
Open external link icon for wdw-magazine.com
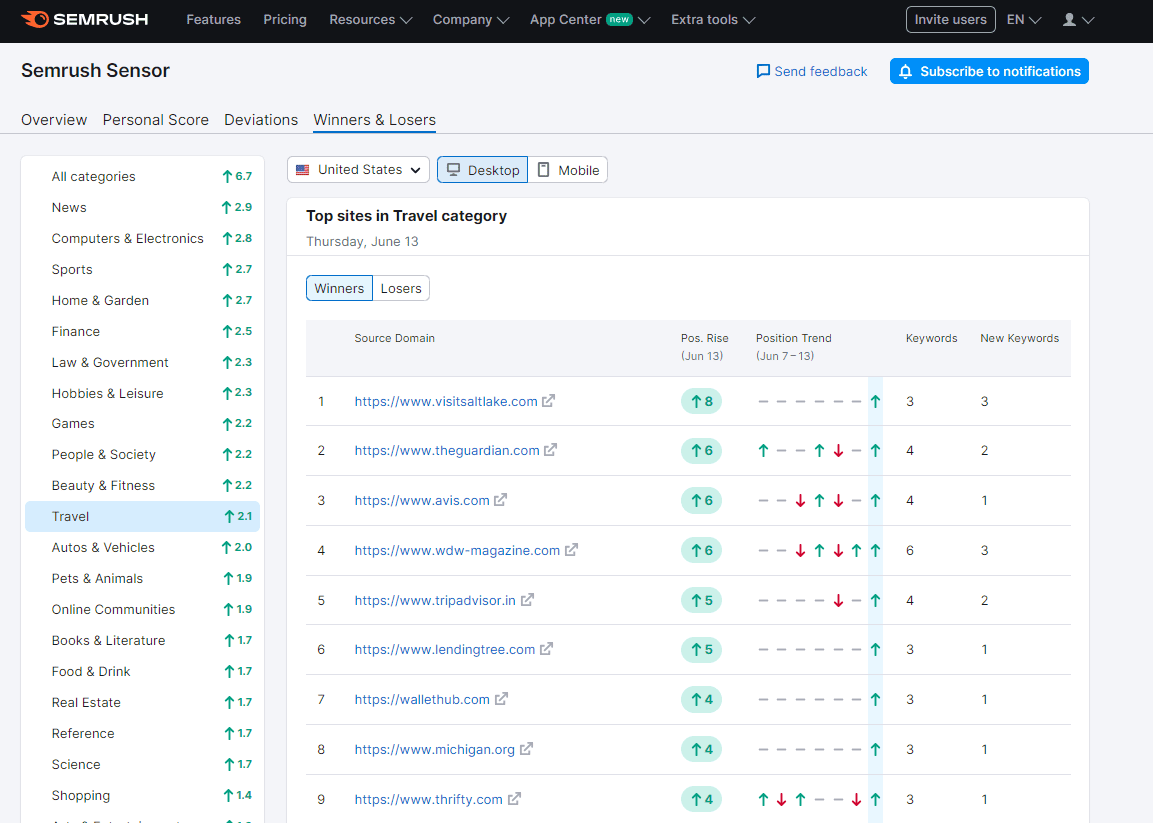click(572, 550)
